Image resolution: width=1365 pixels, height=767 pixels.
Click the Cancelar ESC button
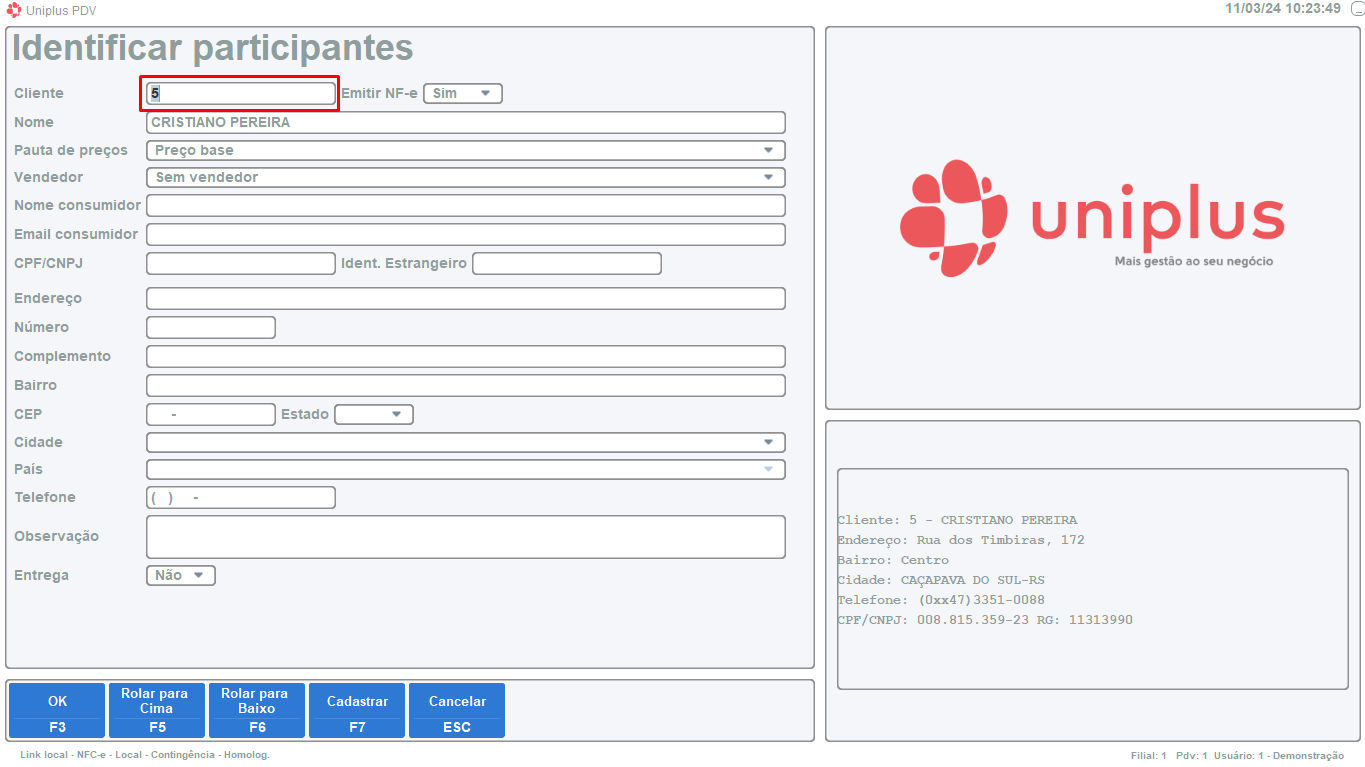[x=457, y=710]
